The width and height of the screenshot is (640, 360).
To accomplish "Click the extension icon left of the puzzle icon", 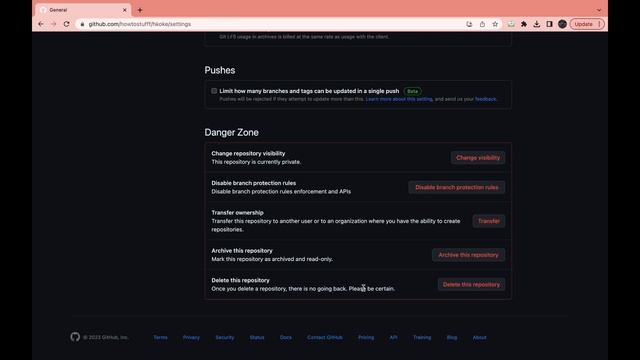I will [x=511, y=24].
